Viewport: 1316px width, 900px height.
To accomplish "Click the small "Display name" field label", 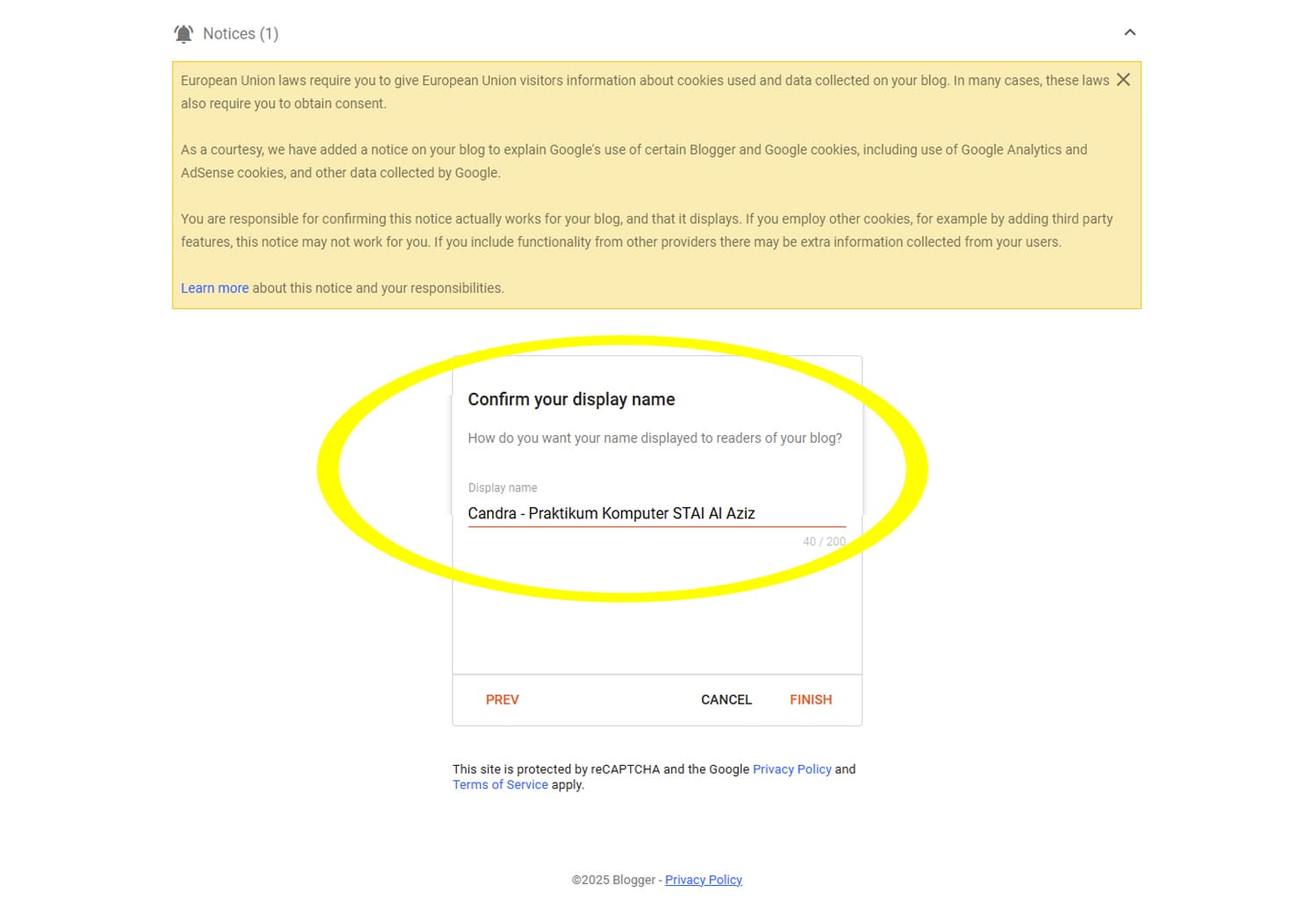I will (x=502, y=488).
